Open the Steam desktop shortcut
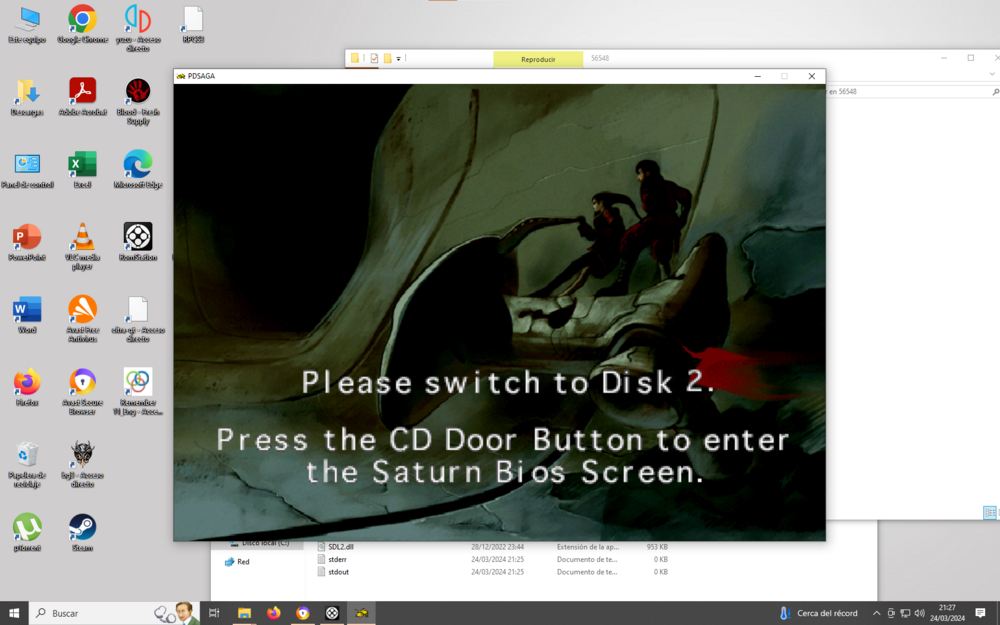 [82, 527]
